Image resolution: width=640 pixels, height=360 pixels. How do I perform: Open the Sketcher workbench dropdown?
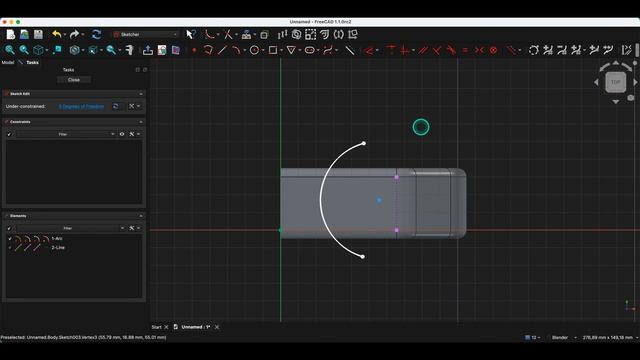pos(146,34)
